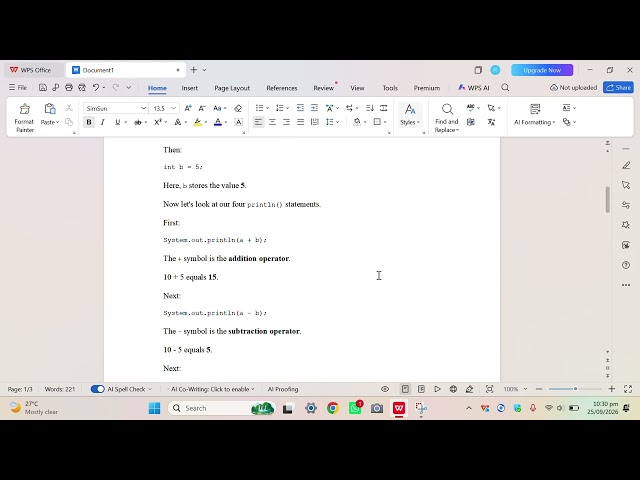Toggle the AI Spell Check switch

[98, 389]
